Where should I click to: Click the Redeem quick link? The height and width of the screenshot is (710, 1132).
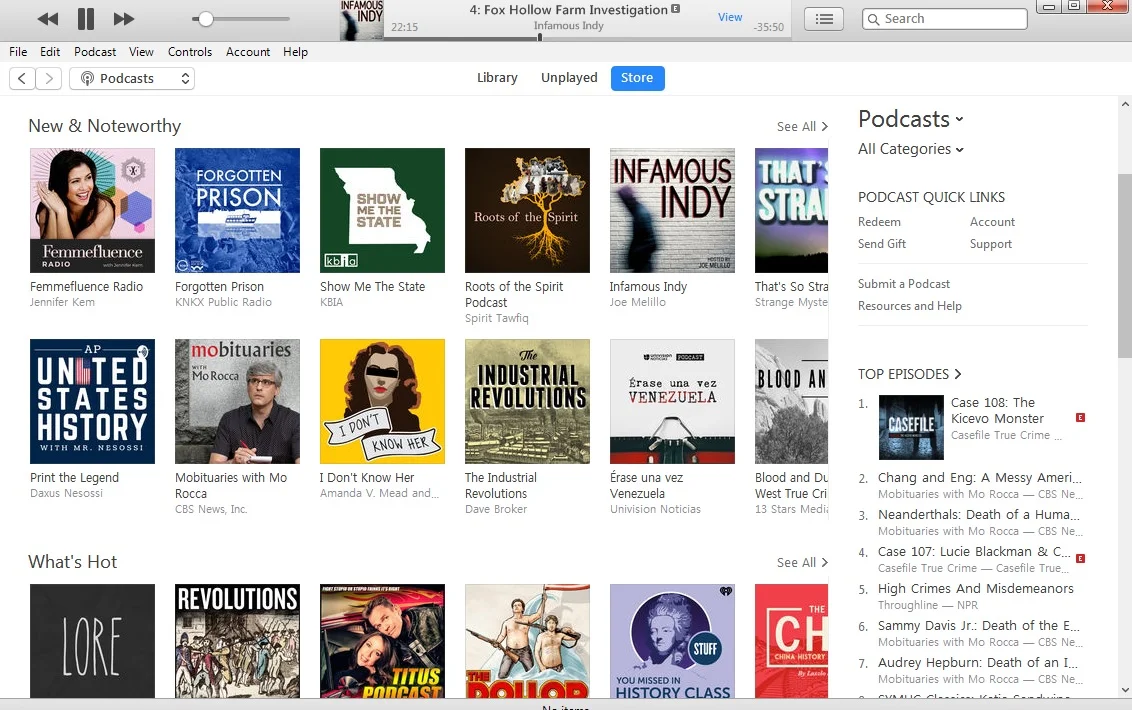(879, 222)
